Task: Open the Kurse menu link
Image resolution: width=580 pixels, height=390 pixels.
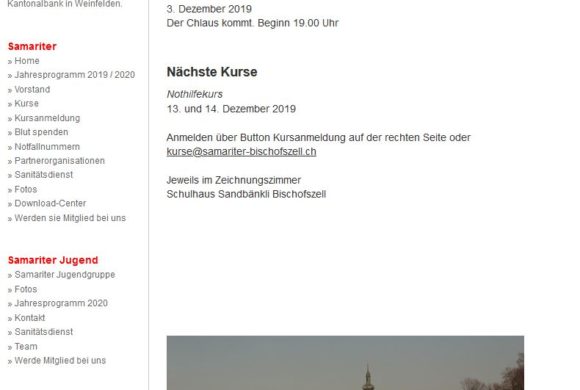Action: [26, 104]
